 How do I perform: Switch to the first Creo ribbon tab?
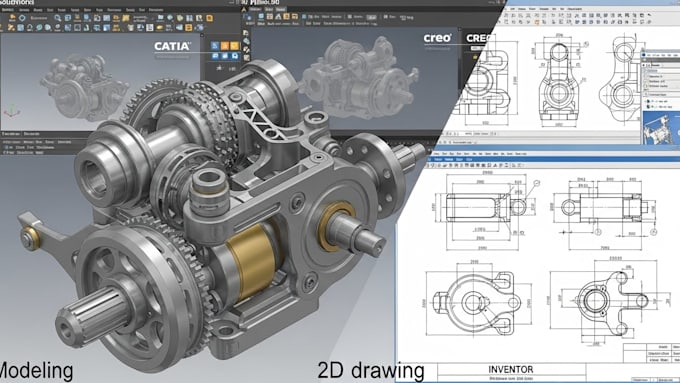(255, 9)
